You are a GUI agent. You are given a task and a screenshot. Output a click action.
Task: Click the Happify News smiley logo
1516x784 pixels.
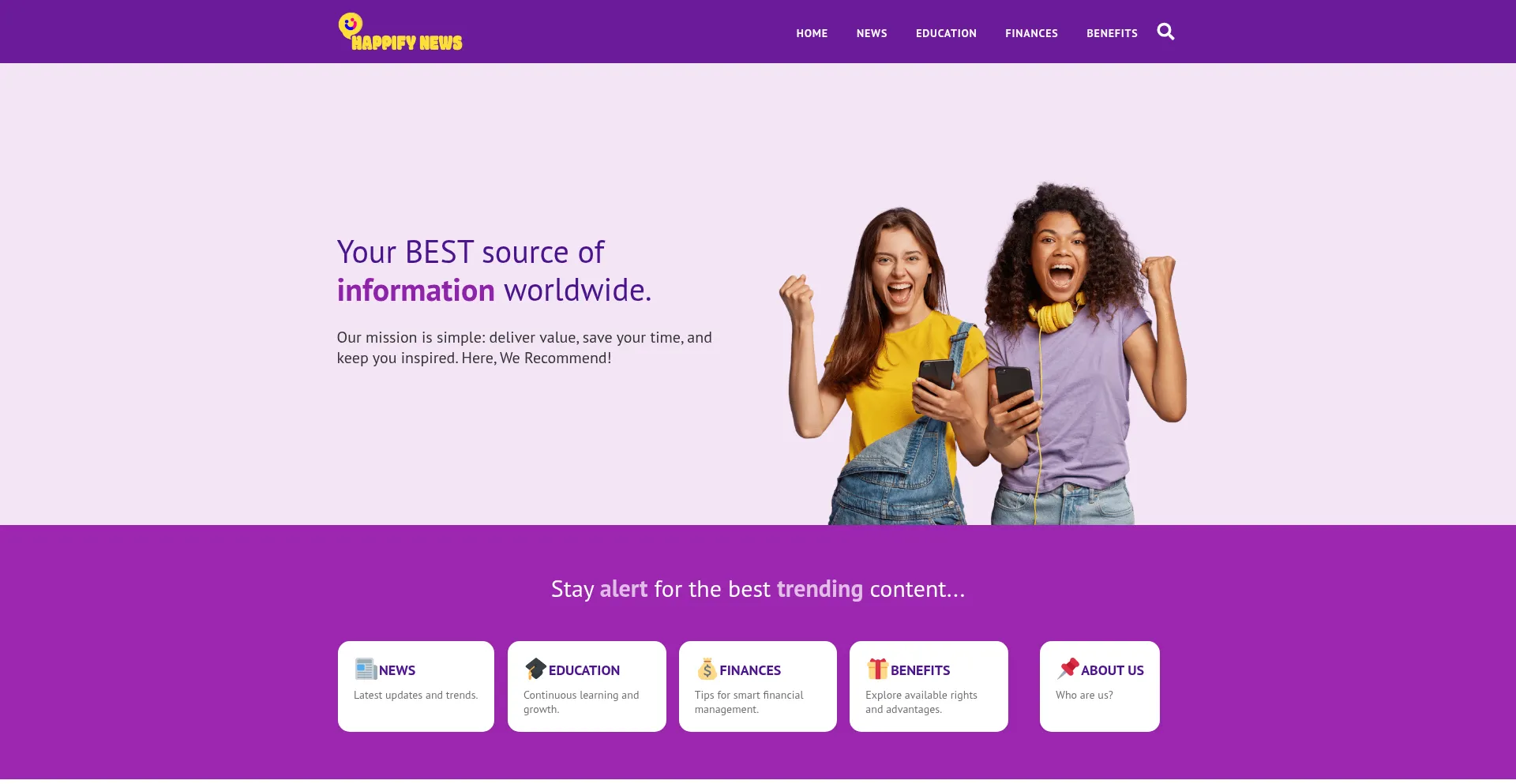(400, 32)
